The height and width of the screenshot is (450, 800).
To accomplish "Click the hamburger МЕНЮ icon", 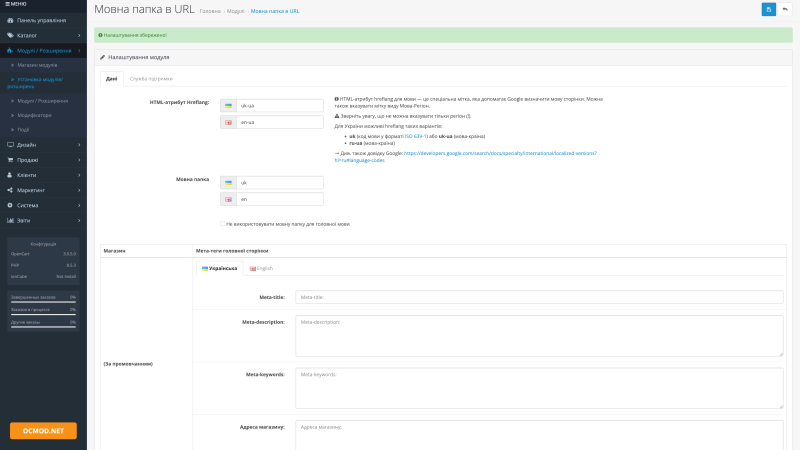I will 7,4.
